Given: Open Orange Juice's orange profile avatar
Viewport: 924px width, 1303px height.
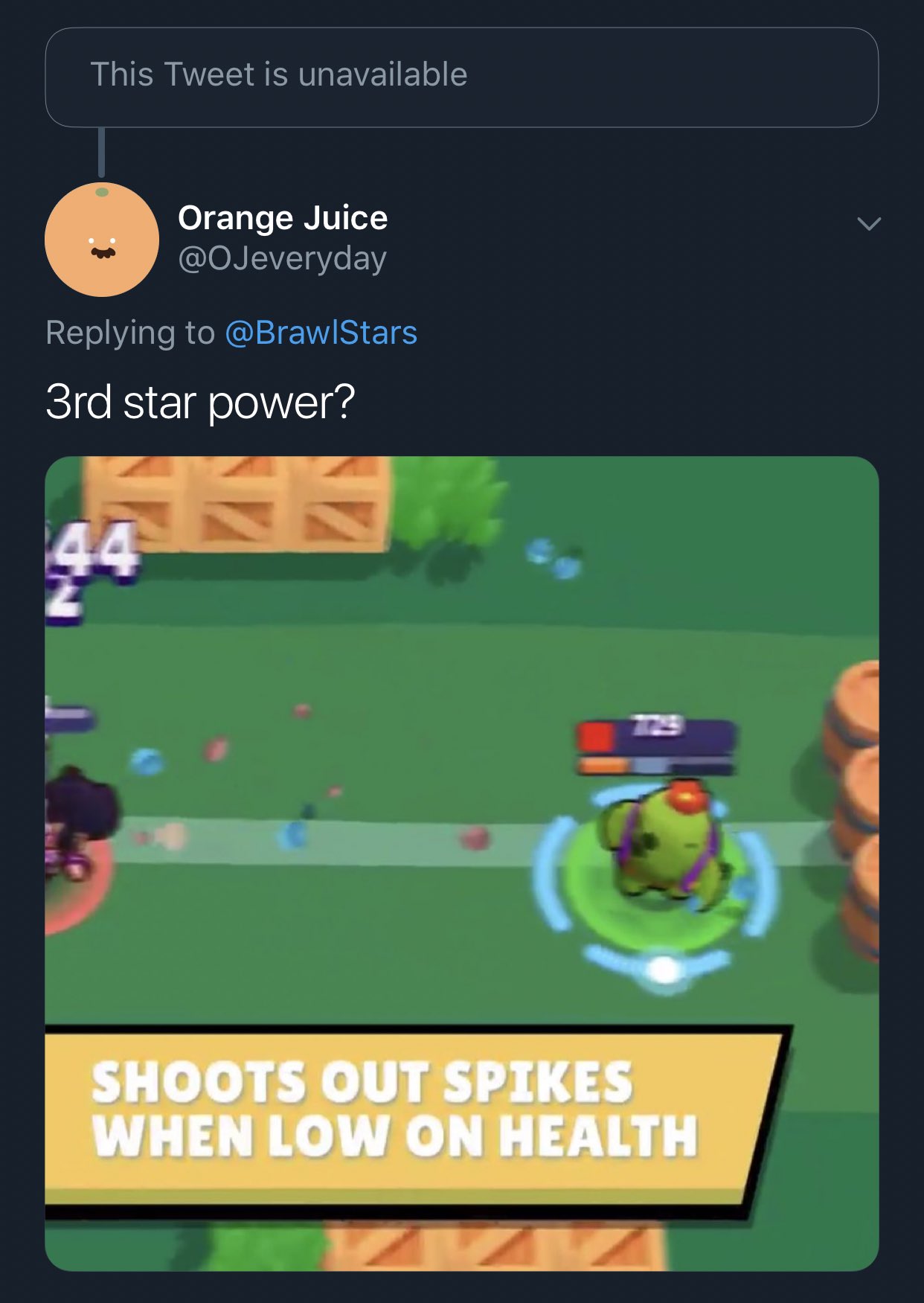Looking at the screenshot, I should click(x=102, y=240).
